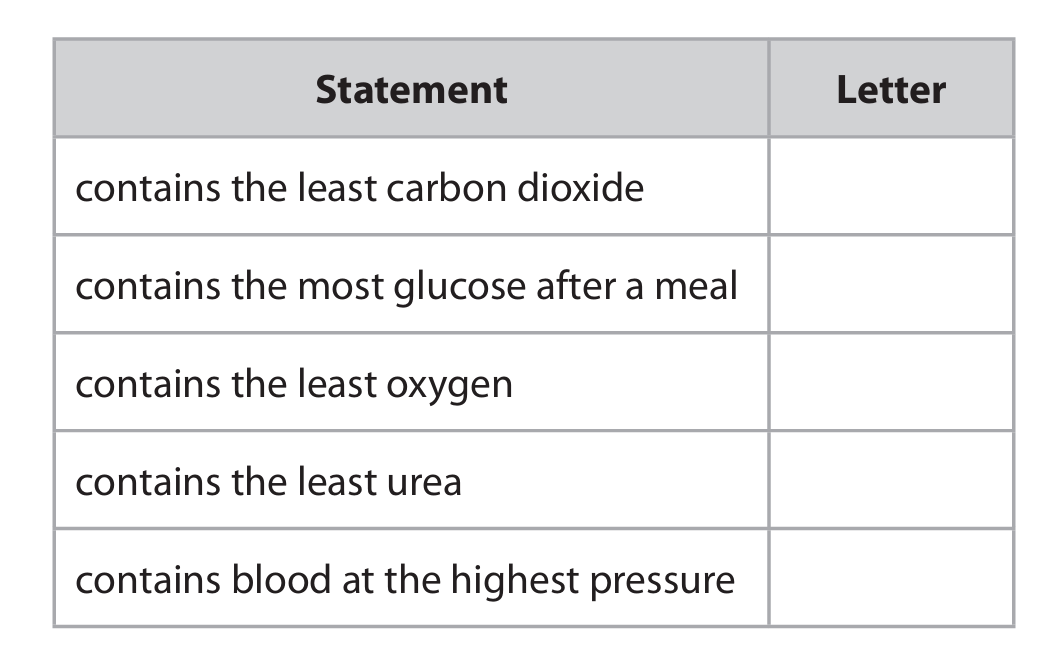This screenshot has width=1052, height=669.
Task: Click the Statement column header
Action: click(x=411, y=90)
